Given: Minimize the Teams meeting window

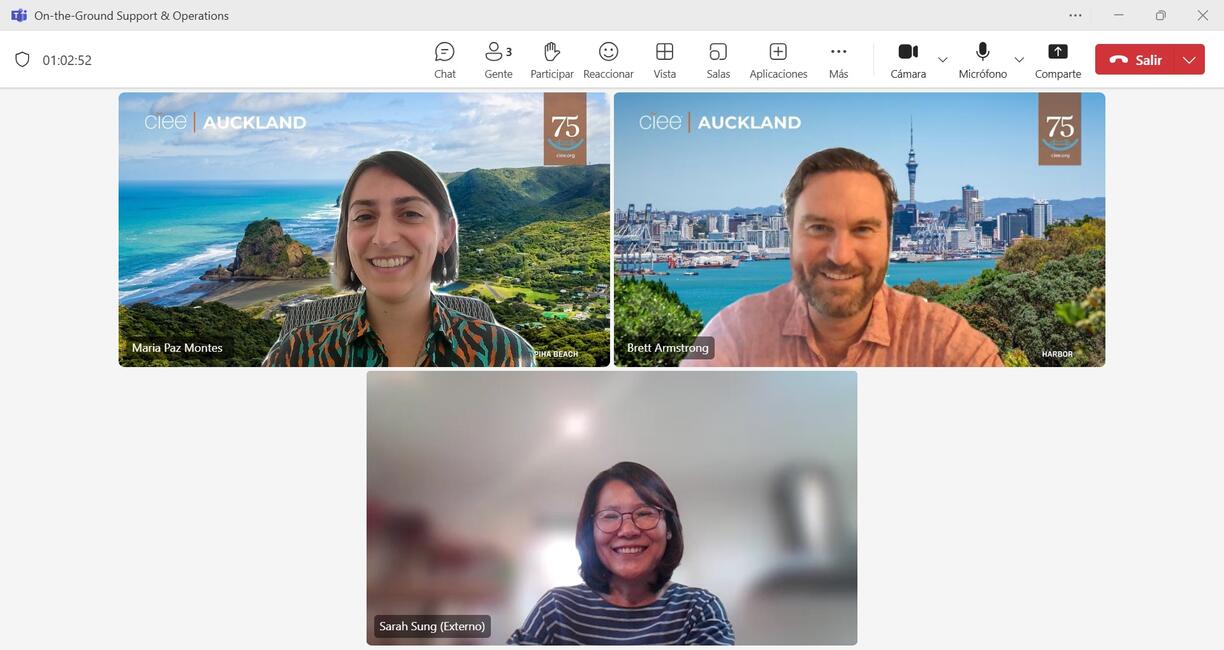Looking at the screenshot, I should point(1119,15).
